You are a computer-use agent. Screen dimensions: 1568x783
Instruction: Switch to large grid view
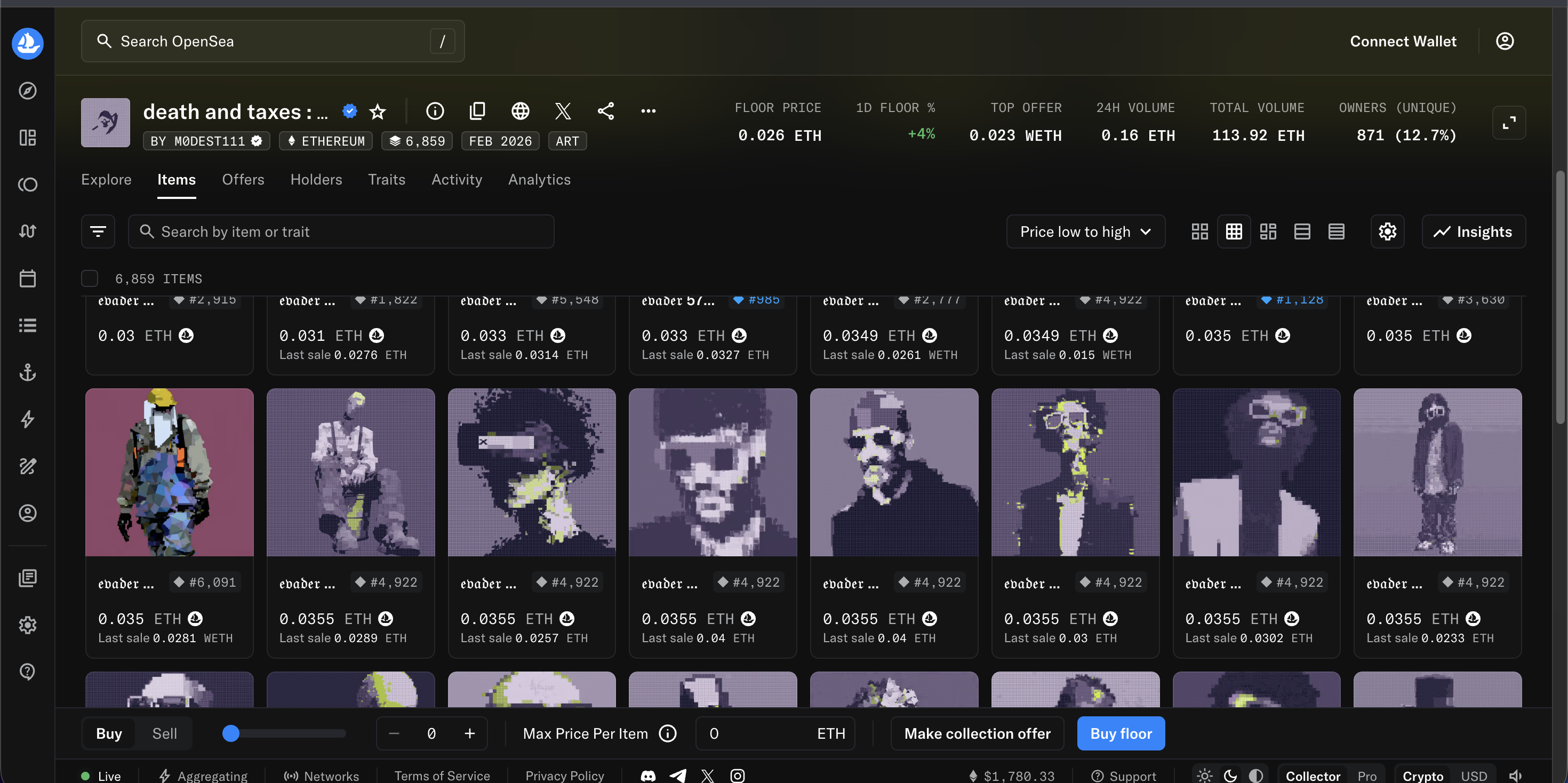coord(1199,231)
